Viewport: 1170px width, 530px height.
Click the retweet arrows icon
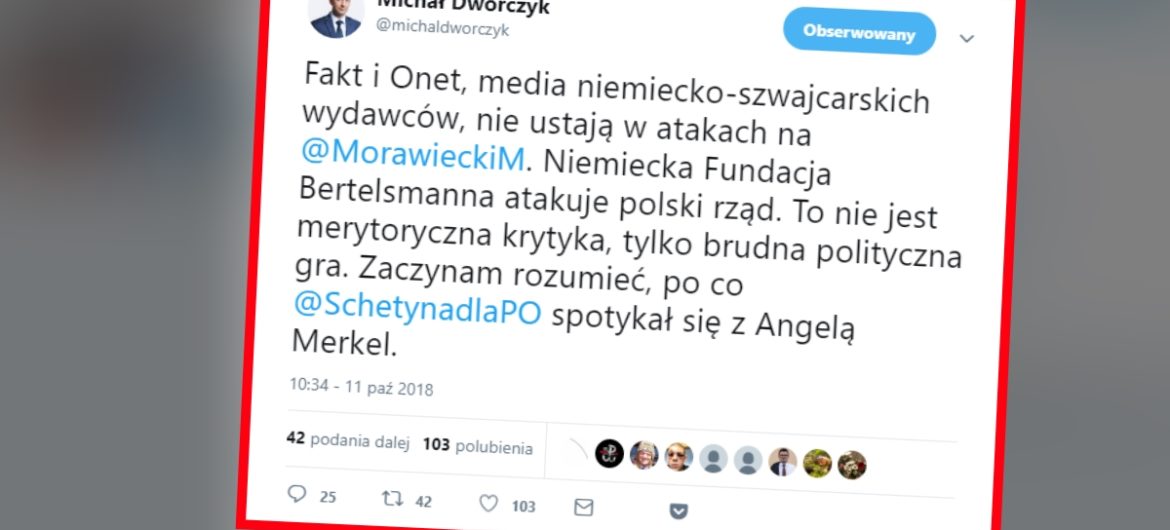pos(392,499)
